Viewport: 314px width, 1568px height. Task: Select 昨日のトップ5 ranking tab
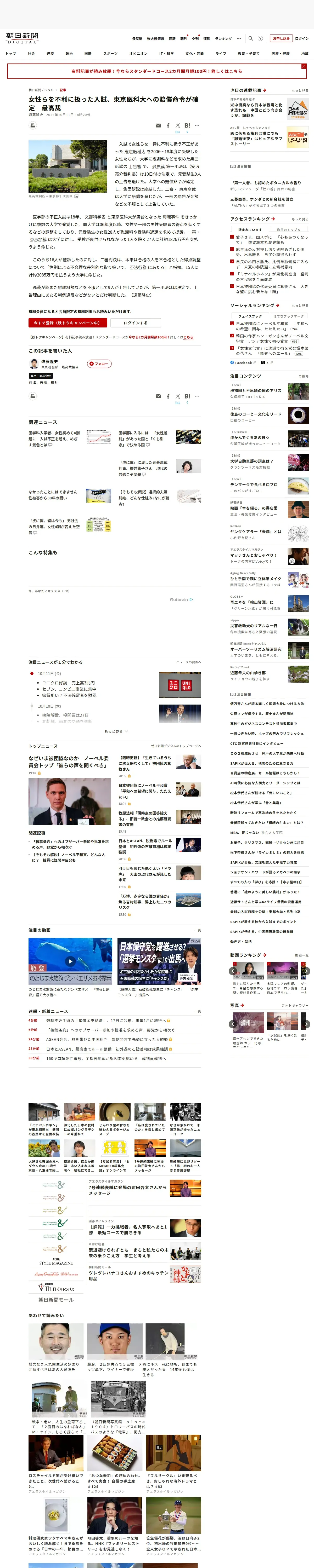289,229
